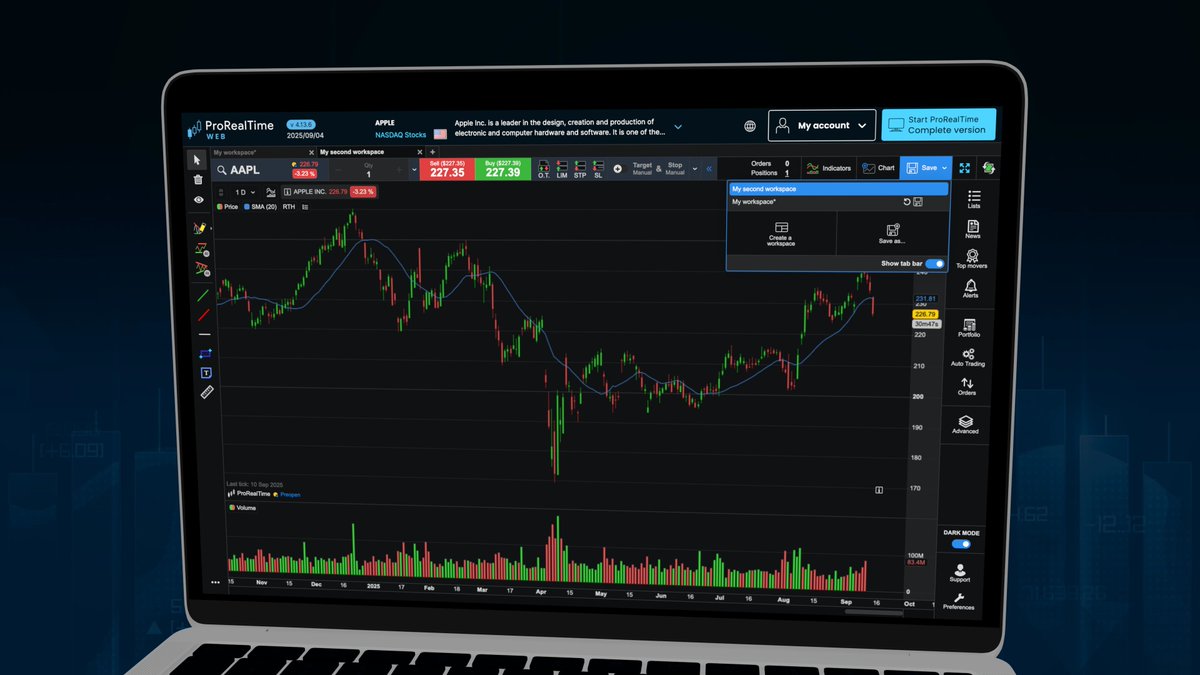
Task: Toggle Dark Mode off
Action: tap(960, 544)
